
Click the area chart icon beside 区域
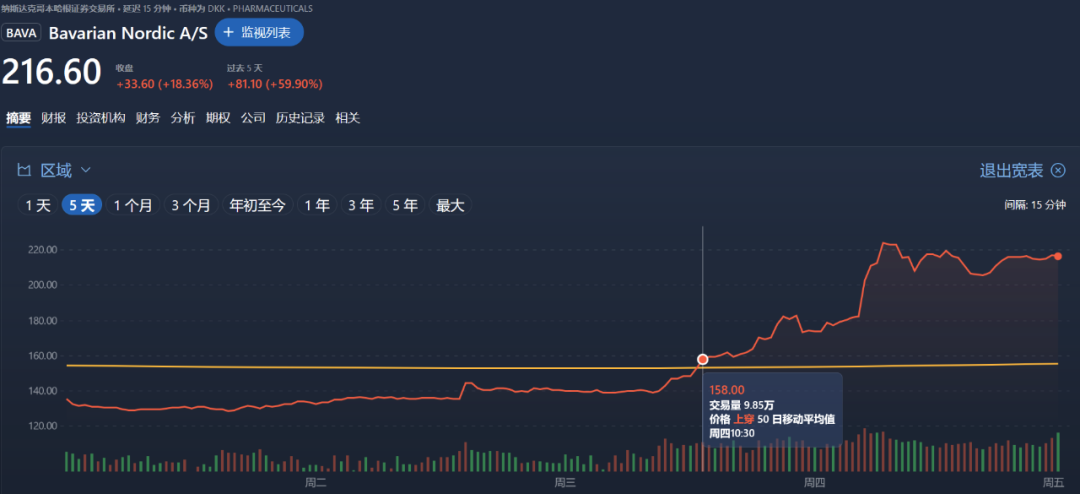point(24,170)
